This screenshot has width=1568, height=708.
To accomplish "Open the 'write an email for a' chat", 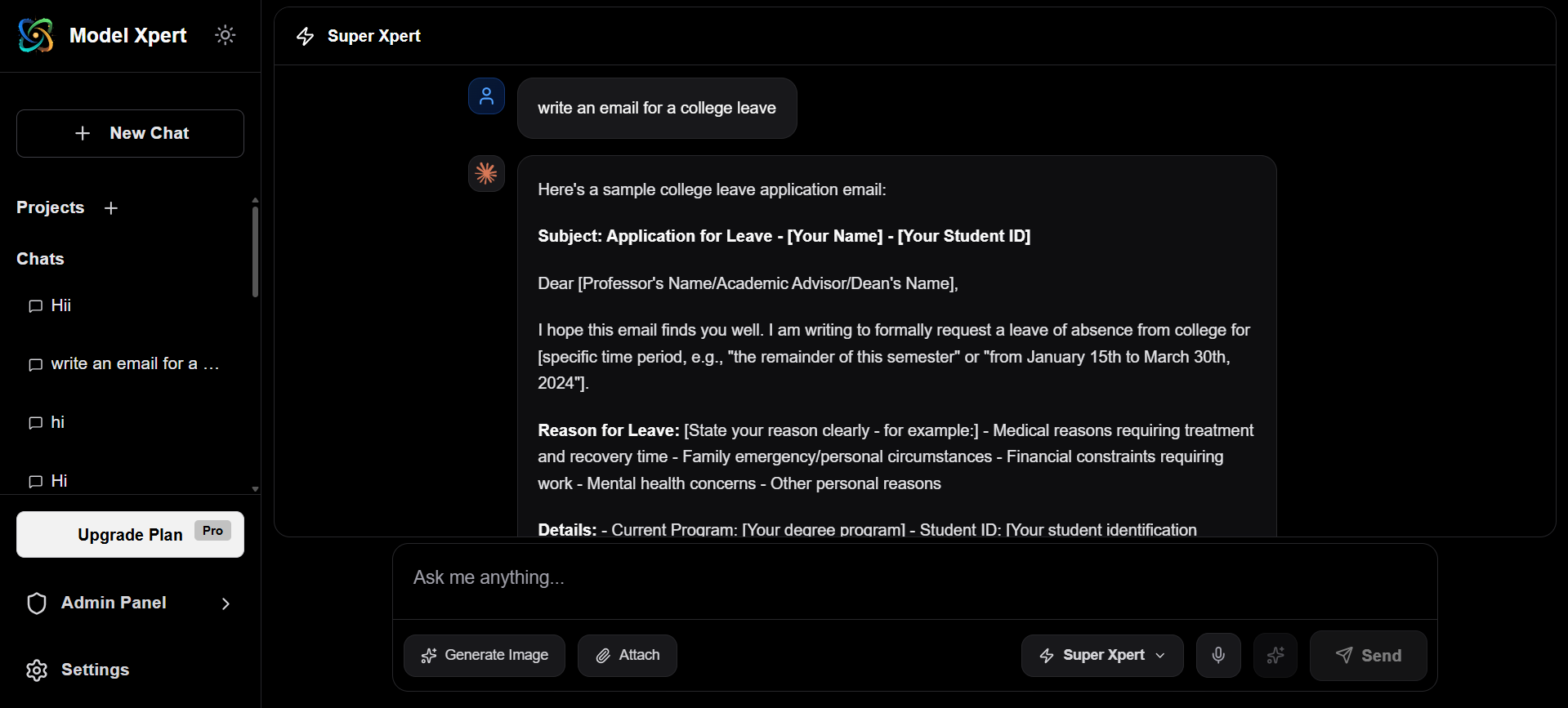I will coord(131,363).
